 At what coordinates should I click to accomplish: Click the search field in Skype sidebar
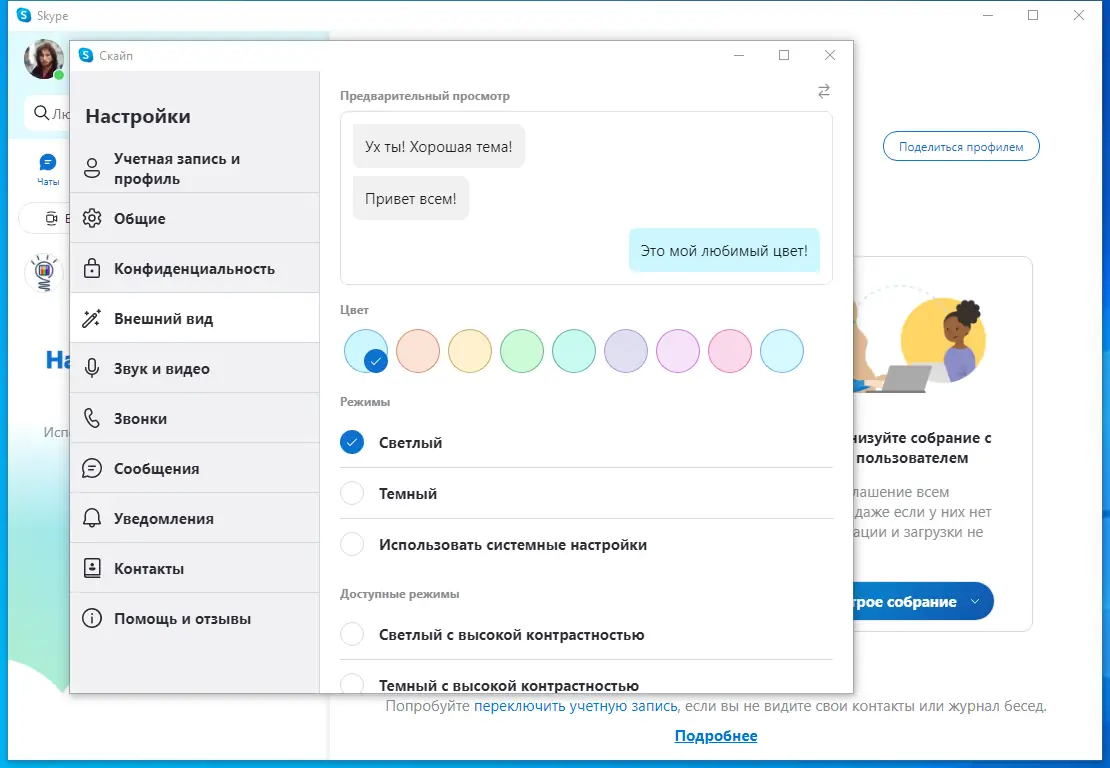tap(48, 113)
